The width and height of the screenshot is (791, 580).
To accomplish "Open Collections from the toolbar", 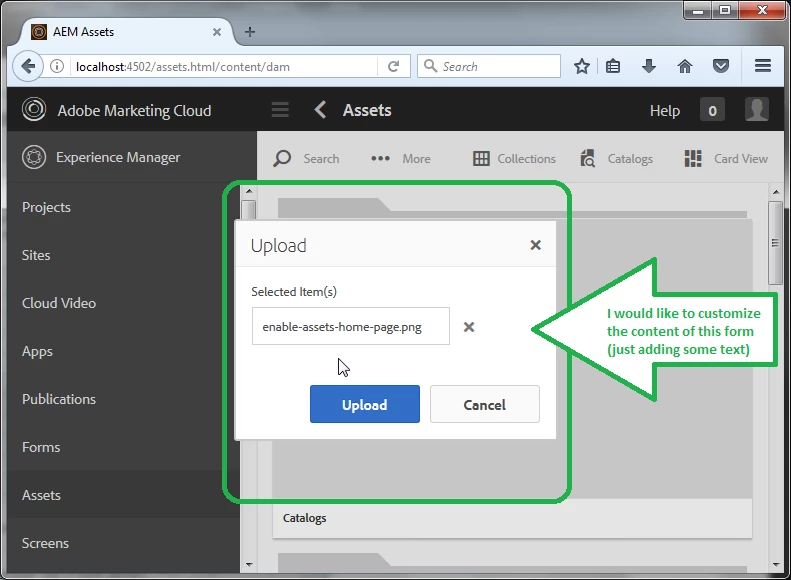I will pyautogui.click(x=514, y=158).
